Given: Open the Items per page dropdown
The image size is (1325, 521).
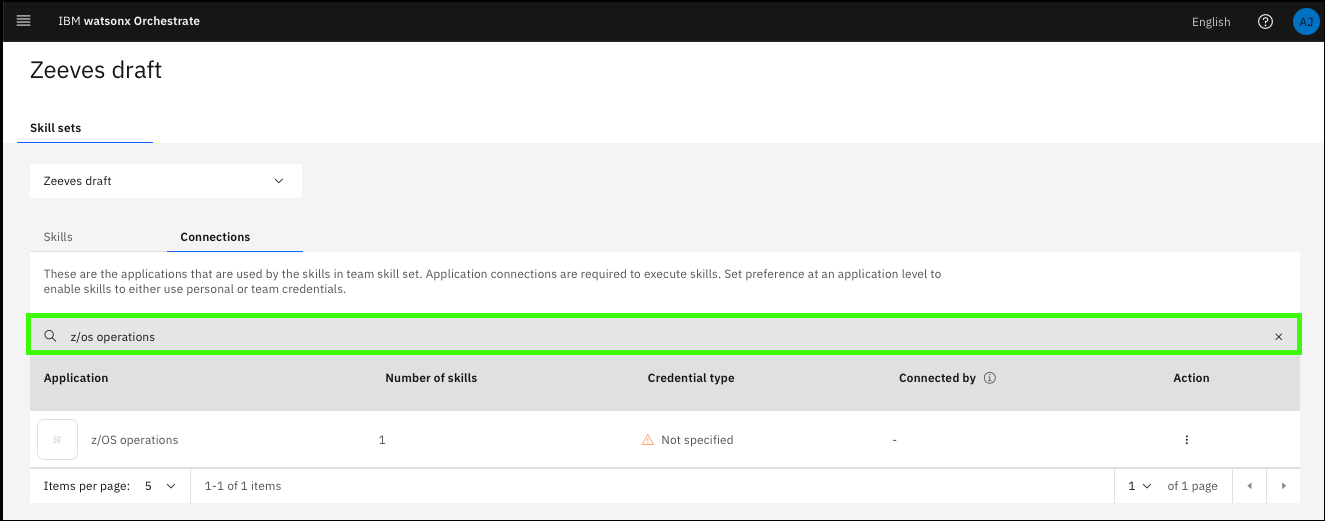Looking at the screenshot, I should [x=160, y=486].
